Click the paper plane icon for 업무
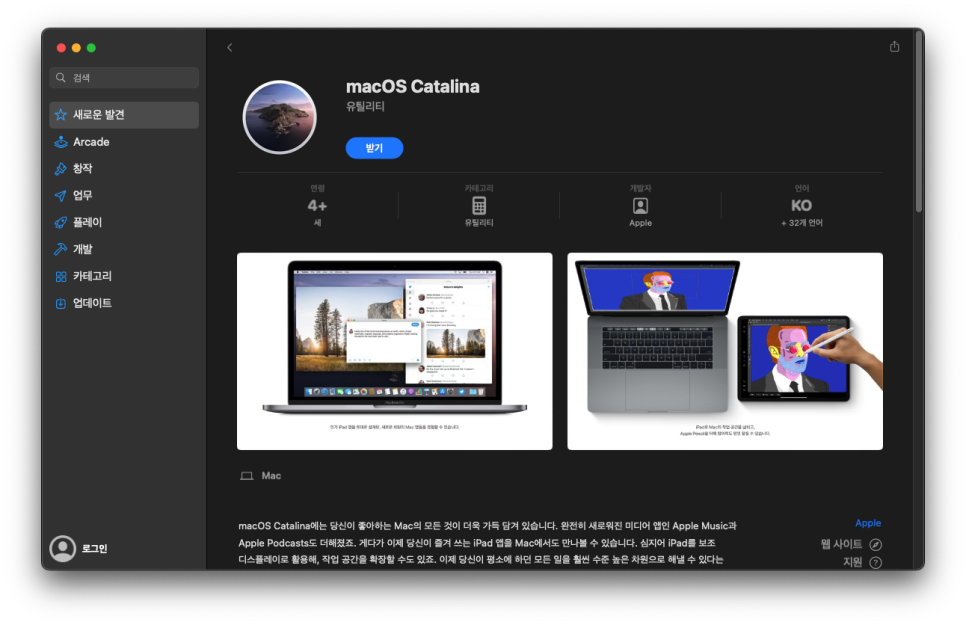966x625 pixels. coord(60,196)
